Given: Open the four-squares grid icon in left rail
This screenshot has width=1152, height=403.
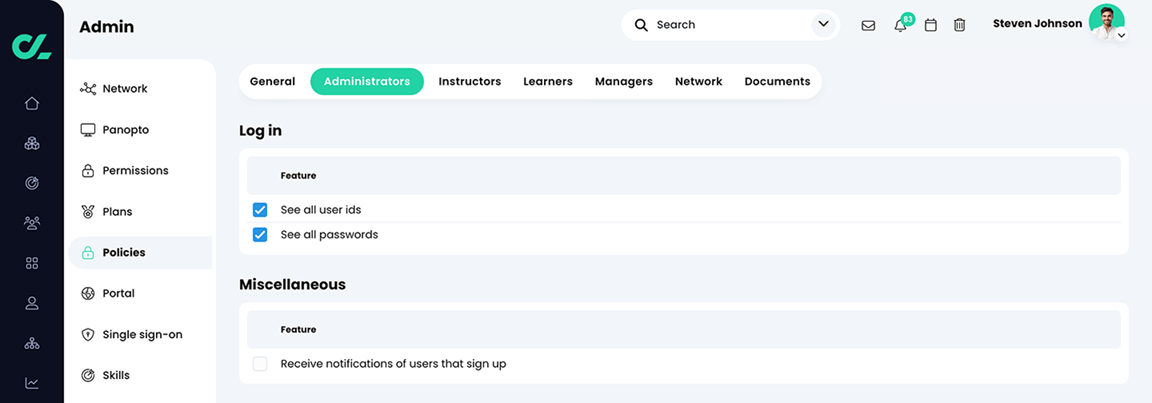Looking at the screenshot, I should [32, 263].
